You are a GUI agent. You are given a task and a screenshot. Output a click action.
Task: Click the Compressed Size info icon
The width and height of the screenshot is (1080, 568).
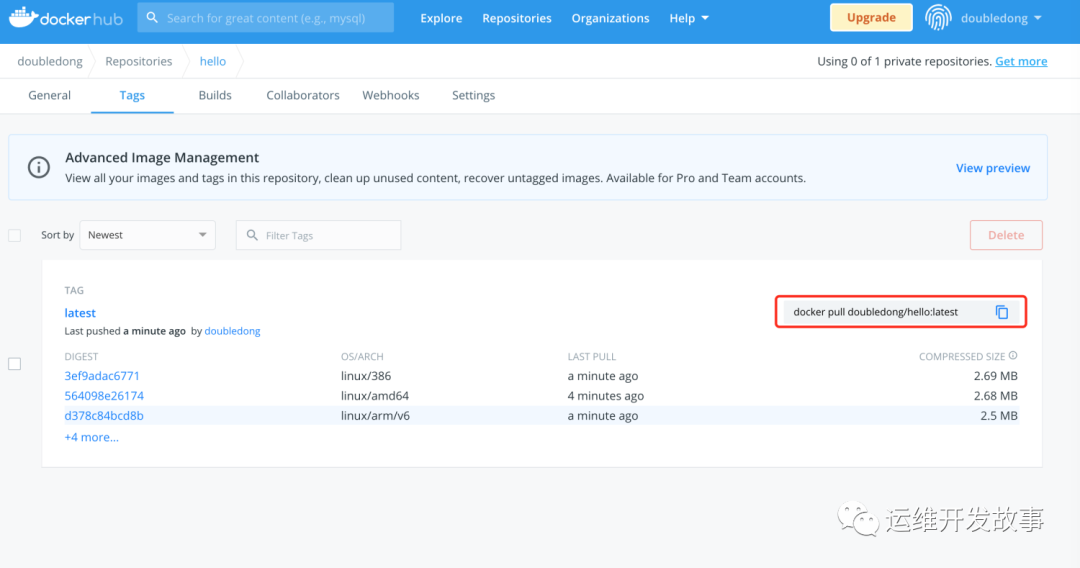1012,356
